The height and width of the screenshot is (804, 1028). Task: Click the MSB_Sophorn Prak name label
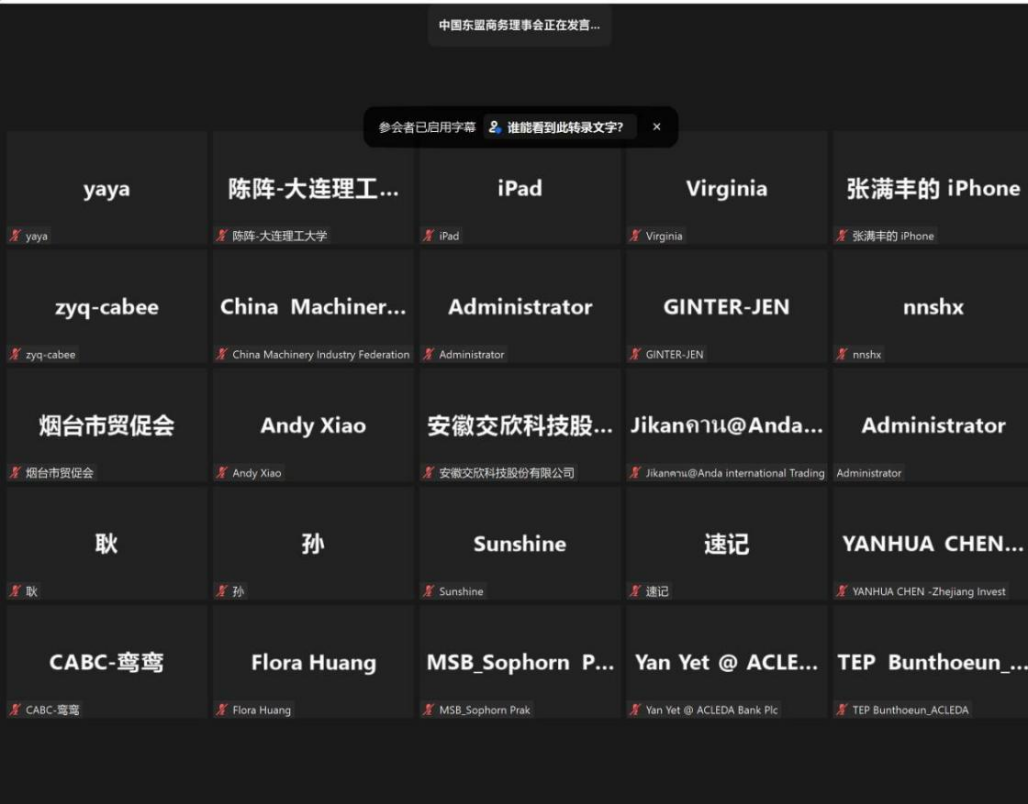[x=485, y=710]
